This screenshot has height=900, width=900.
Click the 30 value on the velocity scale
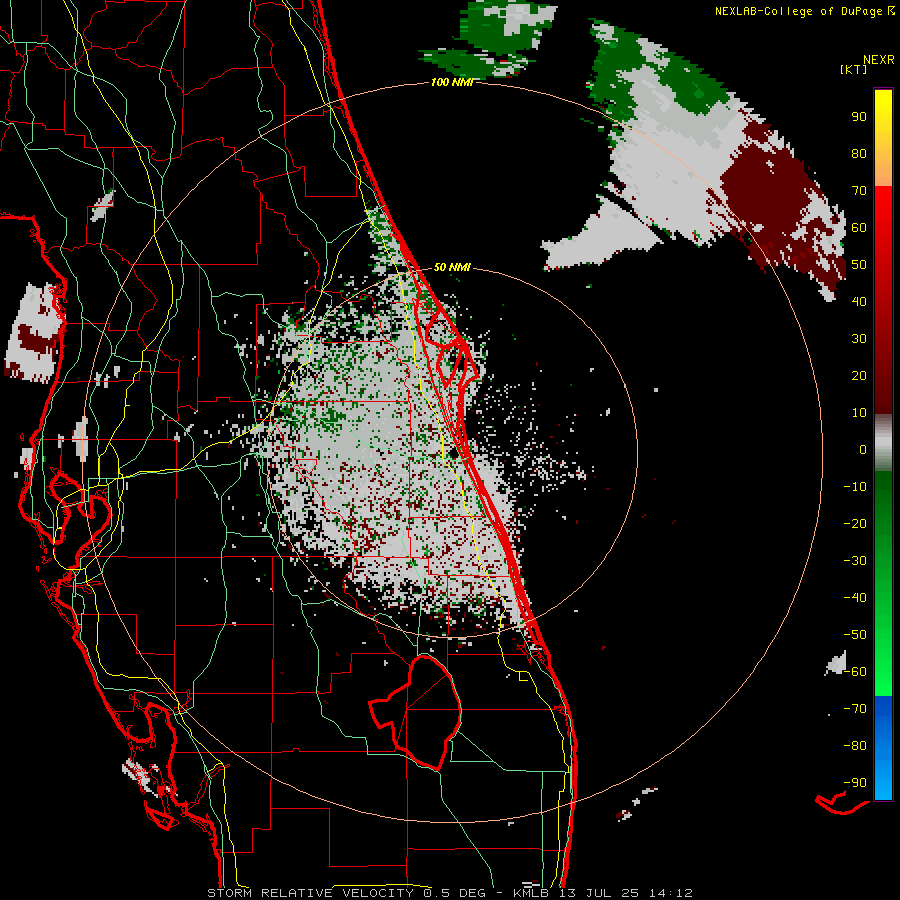tap(859, 339)
